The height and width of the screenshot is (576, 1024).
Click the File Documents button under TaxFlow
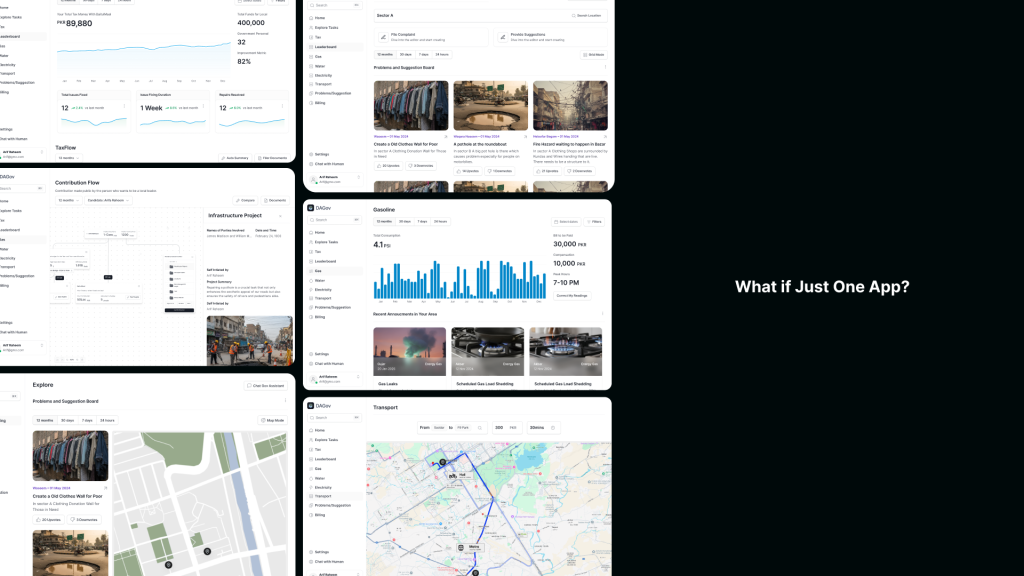click(x=272, y=158)
